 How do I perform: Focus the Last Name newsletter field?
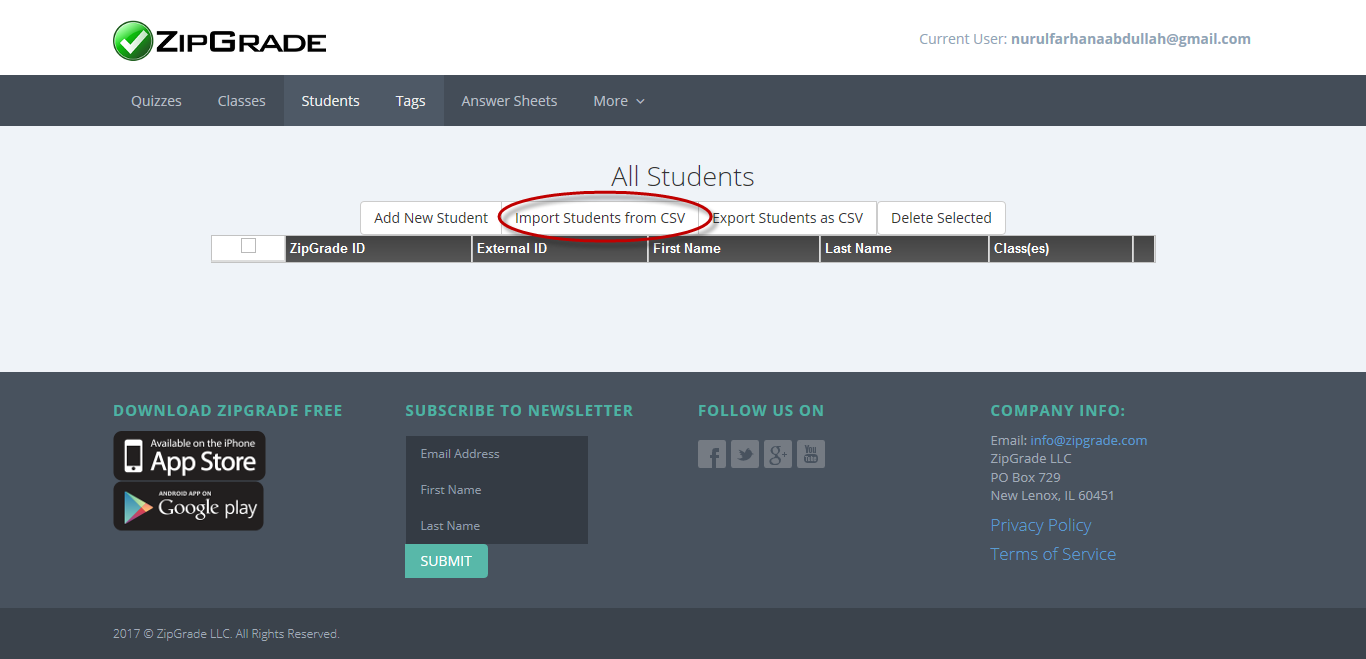[x=497, y=526]
